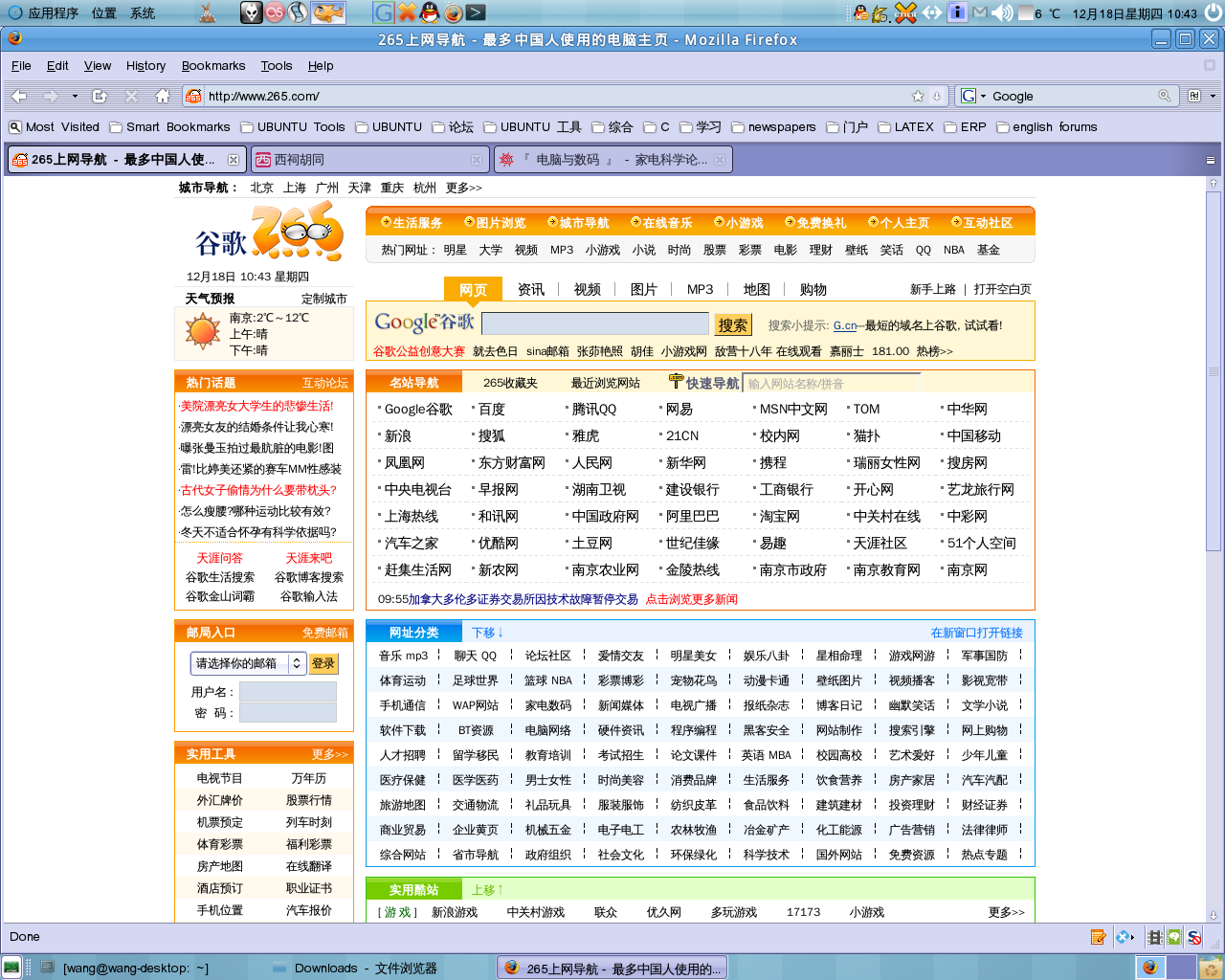Click the notepad icon in status bar
1225x980 pixels.
pyautogui.click(x=1099, y=937)
